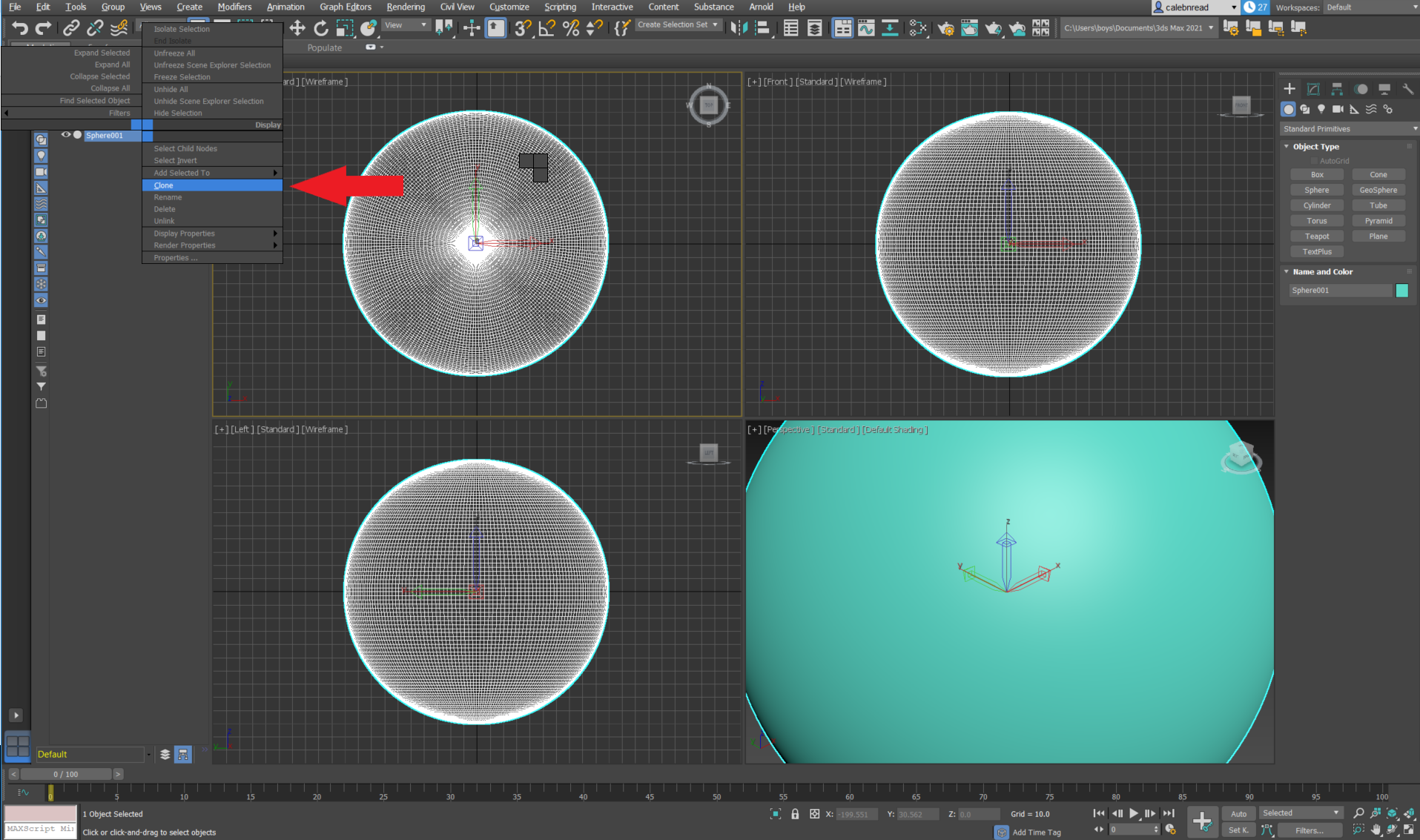1420x840 pixels.
Task: Open the Create Selection Set dropdown
Action: [x=678, y=24]
